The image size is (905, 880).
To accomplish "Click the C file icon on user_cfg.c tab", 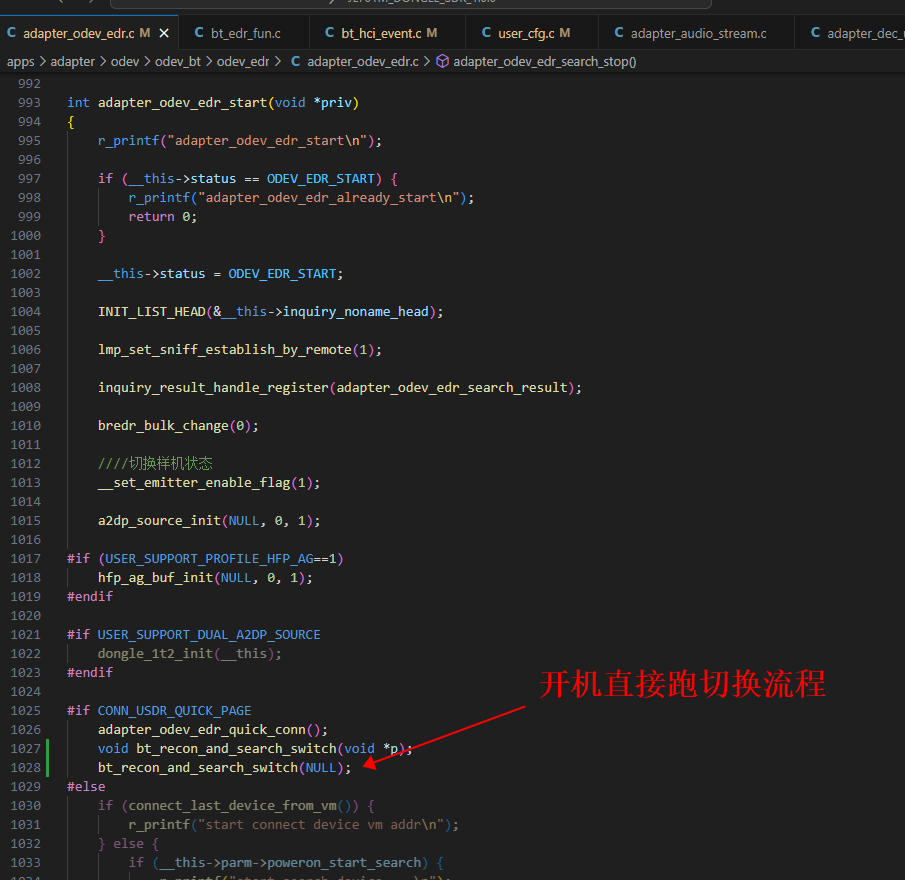I will pyautogui.click(x=487, y=33).
